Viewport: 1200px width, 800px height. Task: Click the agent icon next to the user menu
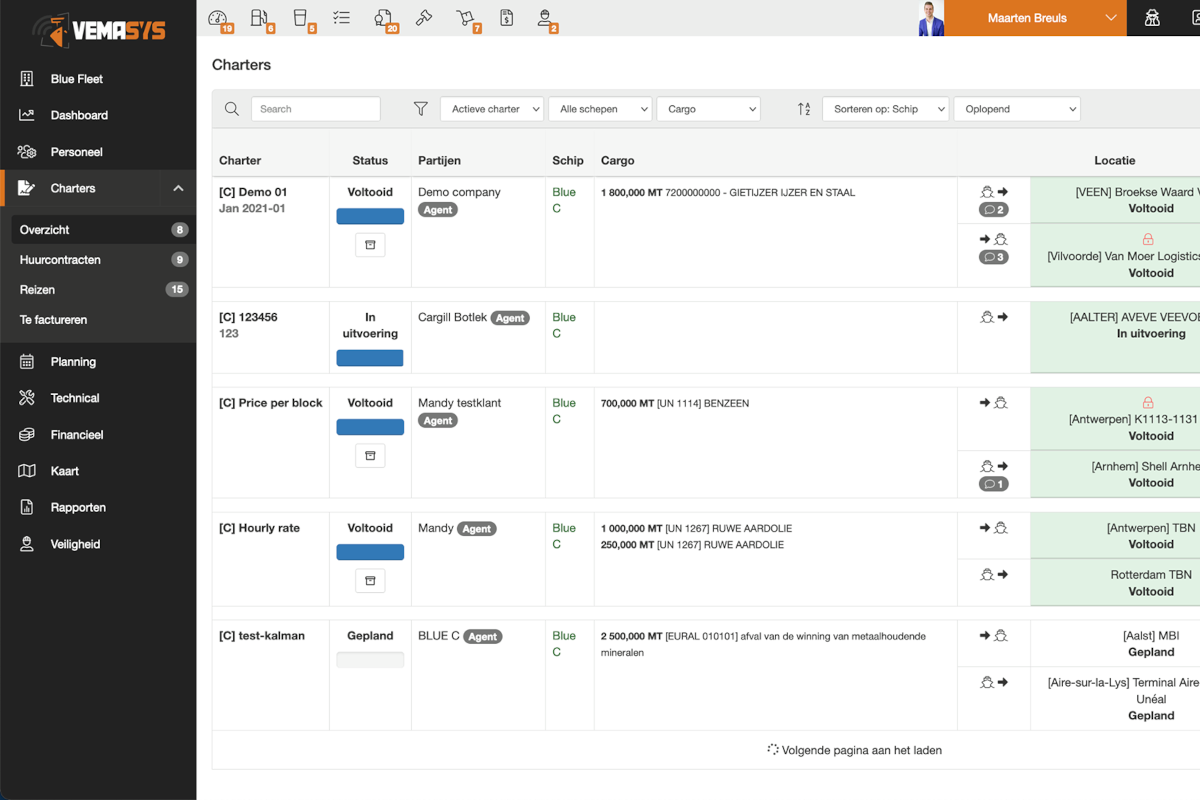1153,18
